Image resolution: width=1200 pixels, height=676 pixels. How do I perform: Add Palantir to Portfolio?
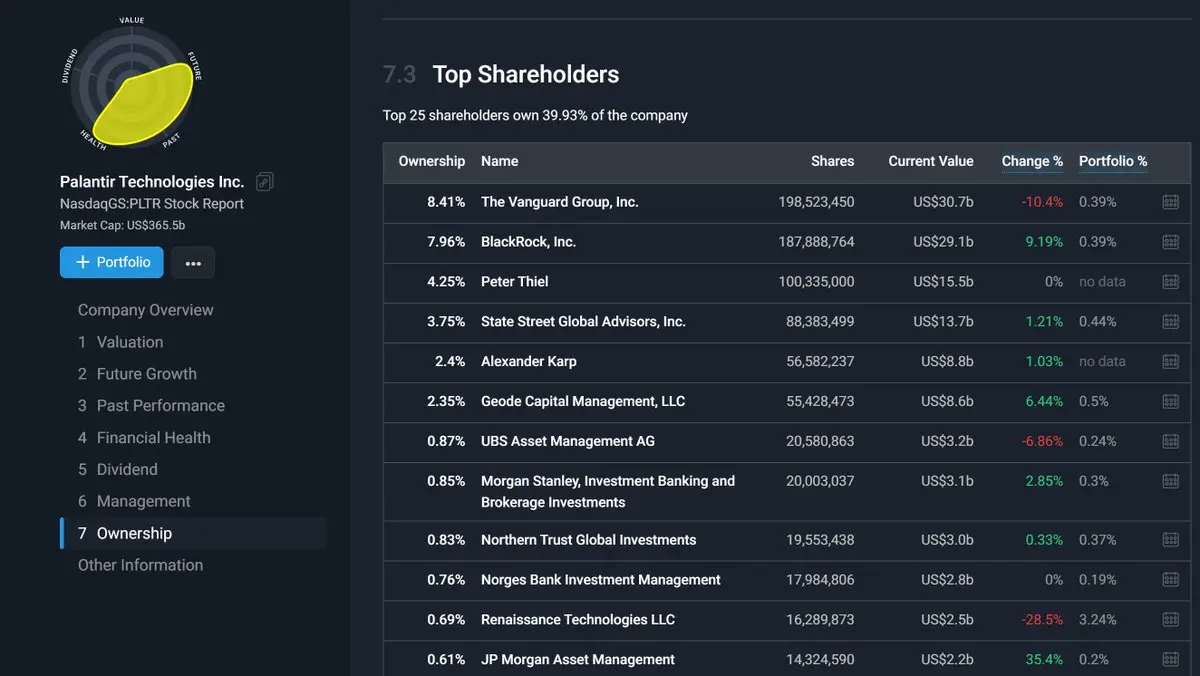coord(112,262)
